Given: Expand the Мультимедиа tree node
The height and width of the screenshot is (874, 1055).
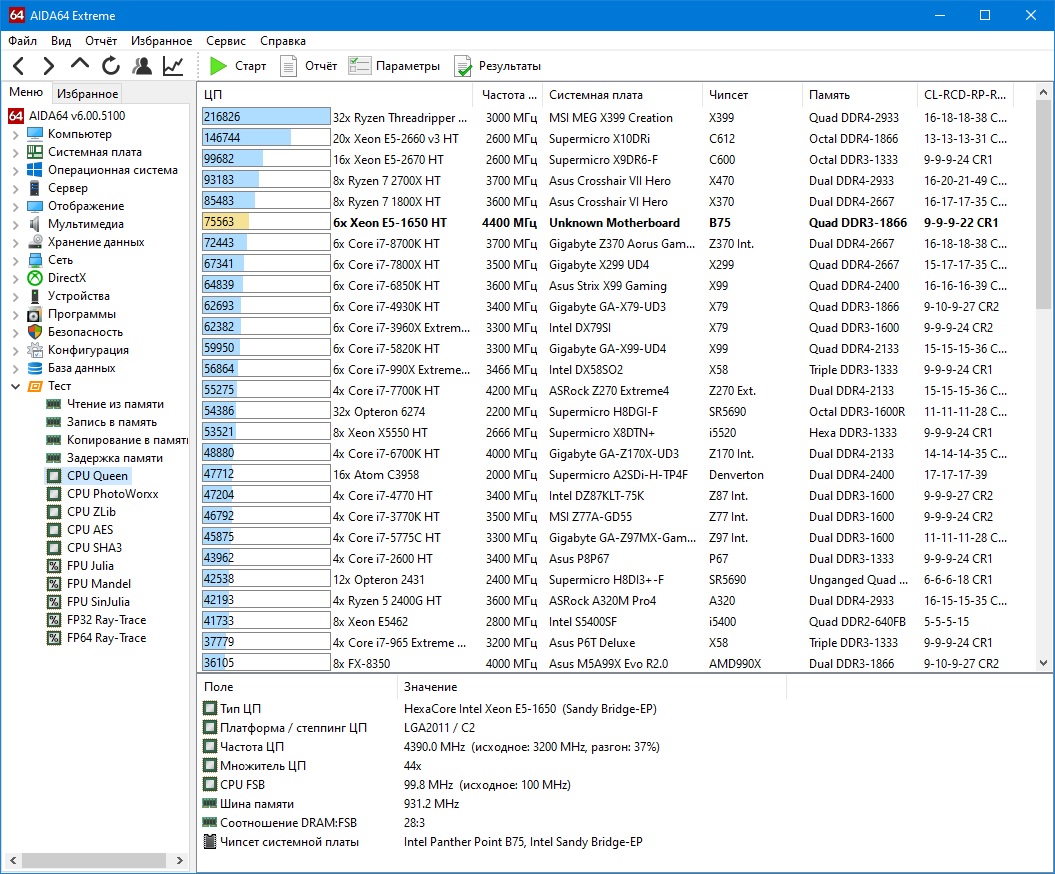Looking at the screenshot, I should [x=15, y=225].
